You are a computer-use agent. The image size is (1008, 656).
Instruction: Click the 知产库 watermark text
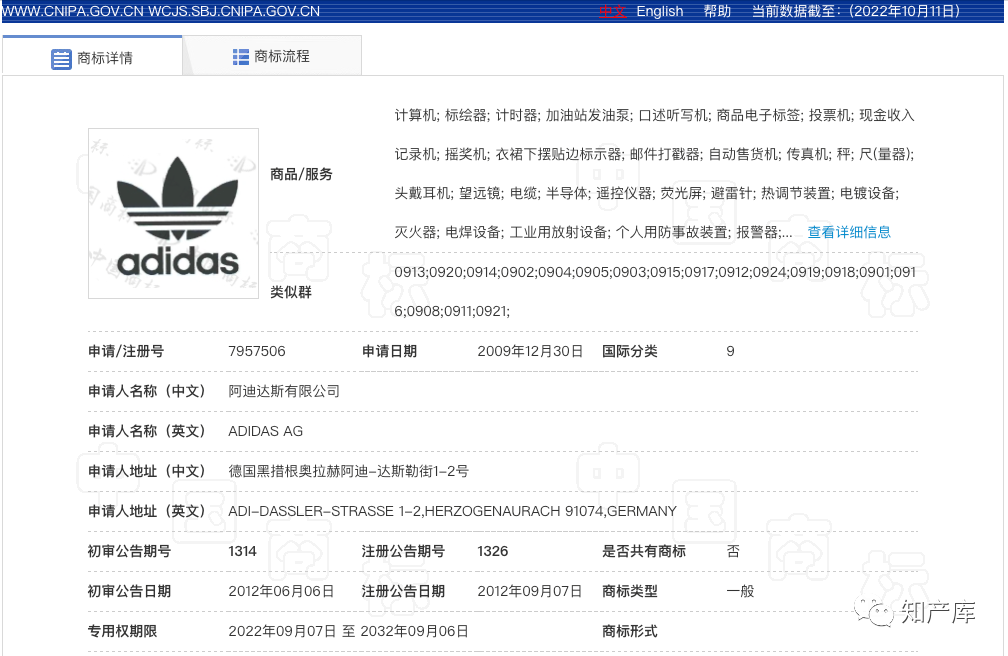pos(937,611)
